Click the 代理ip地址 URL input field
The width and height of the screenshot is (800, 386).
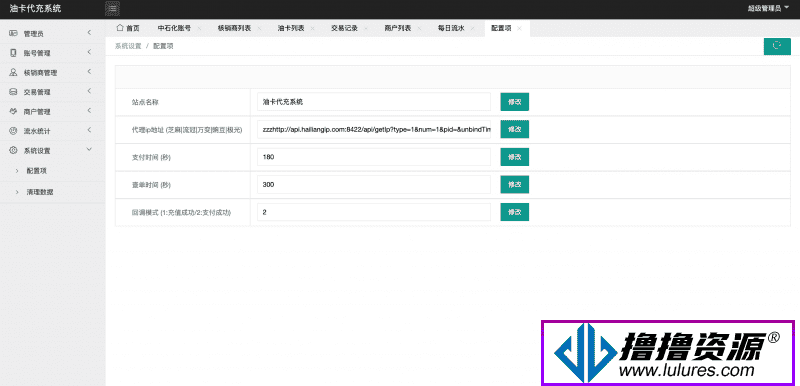373,130
